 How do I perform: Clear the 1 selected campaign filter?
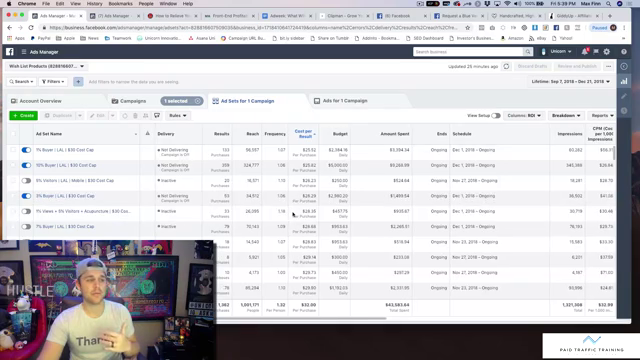point(198,101)
